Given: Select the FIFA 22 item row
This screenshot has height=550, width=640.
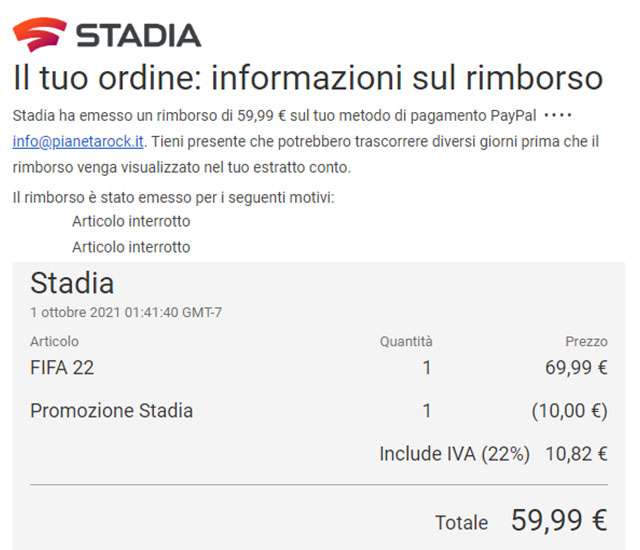Looking at the screenshot, I should pyautogui.click(x=62, y=368).
